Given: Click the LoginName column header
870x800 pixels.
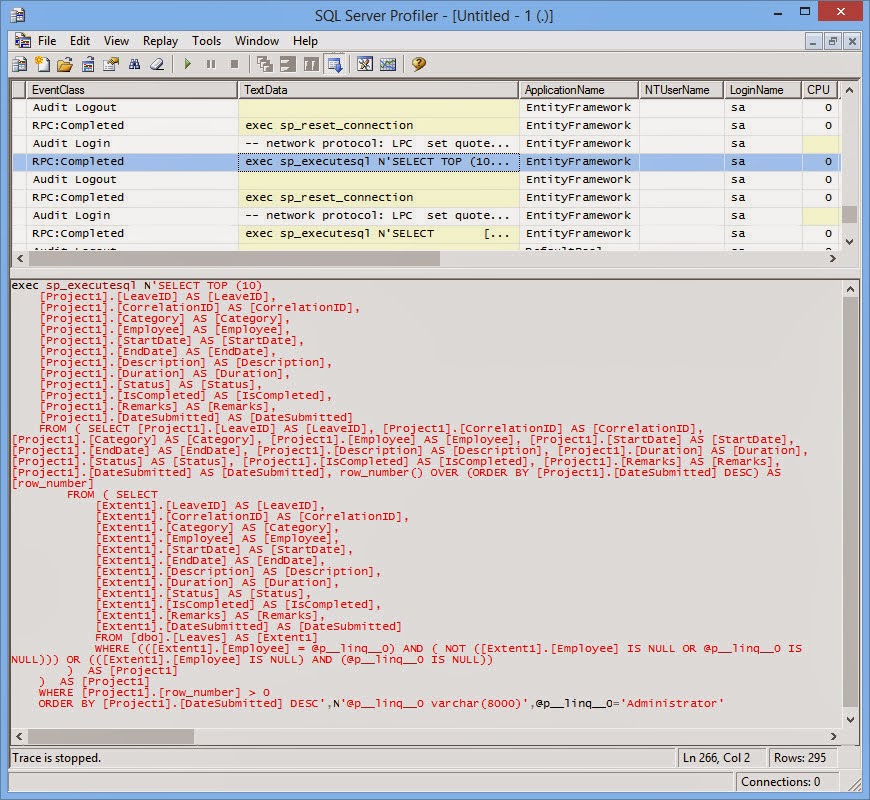Looking at the screenshot, I should point(762,90).
